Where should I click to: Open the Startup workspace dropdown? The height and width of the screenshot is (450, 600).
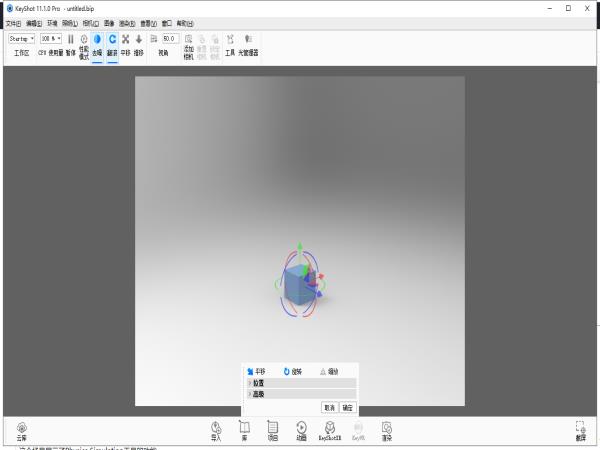click(21, 39)
